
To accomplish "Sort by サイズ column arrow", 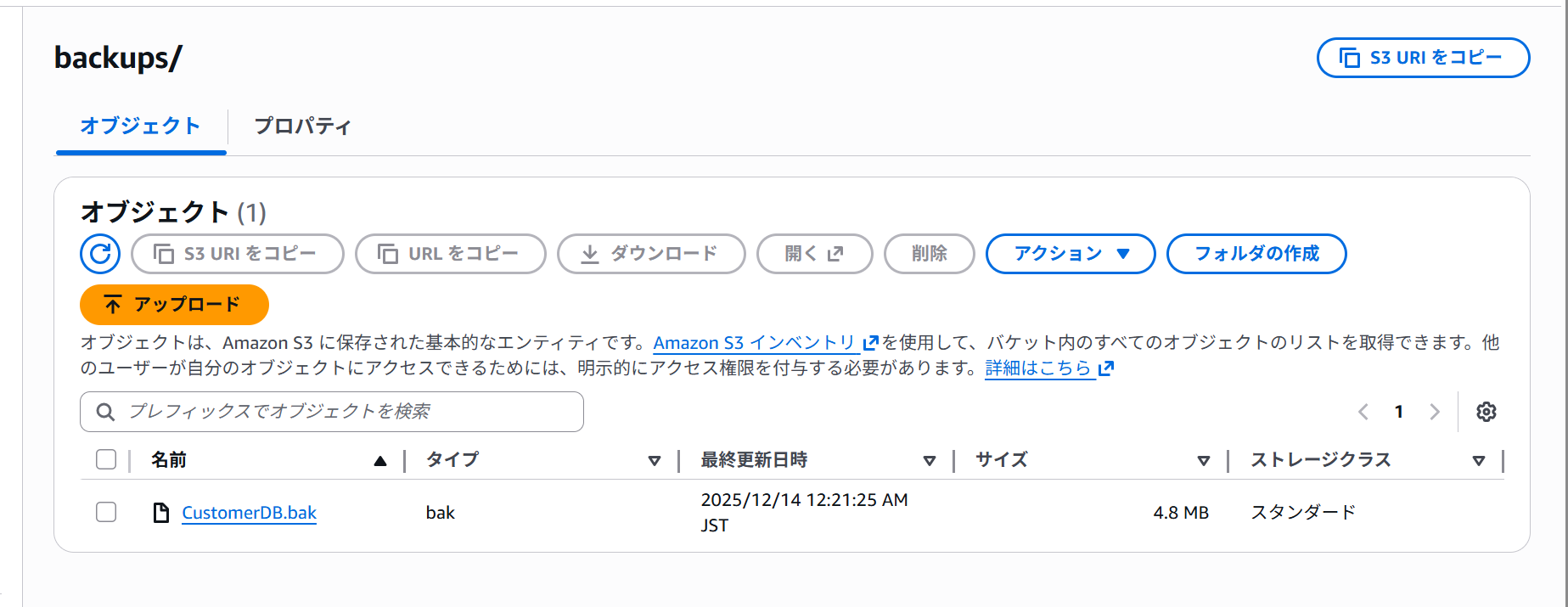I will click(1203, 460).
